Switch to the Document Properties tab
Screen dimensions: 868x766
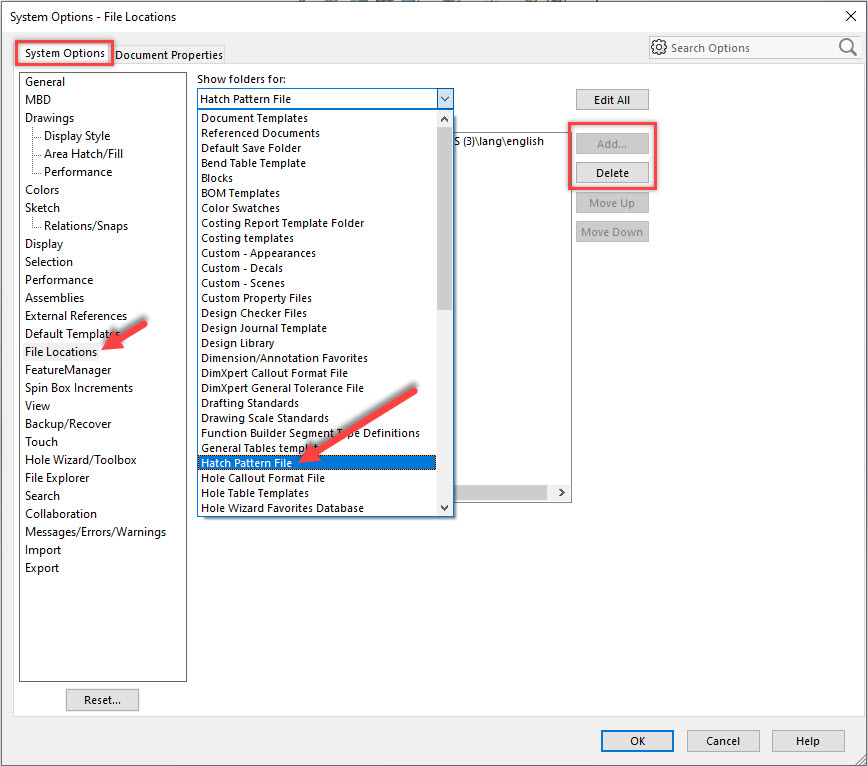click(168, 54)
